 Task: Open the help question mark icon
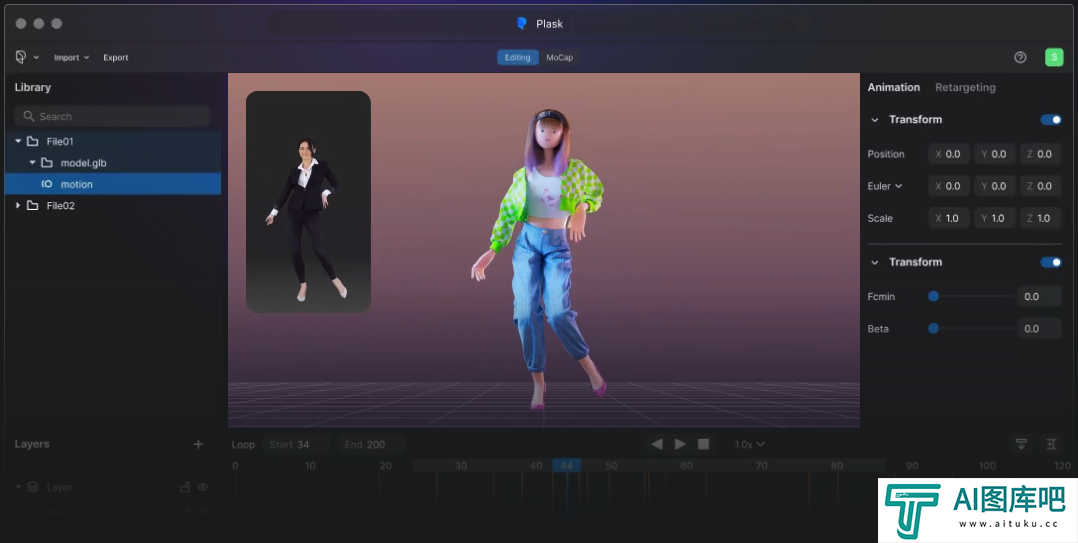[x=1020, y=58]
